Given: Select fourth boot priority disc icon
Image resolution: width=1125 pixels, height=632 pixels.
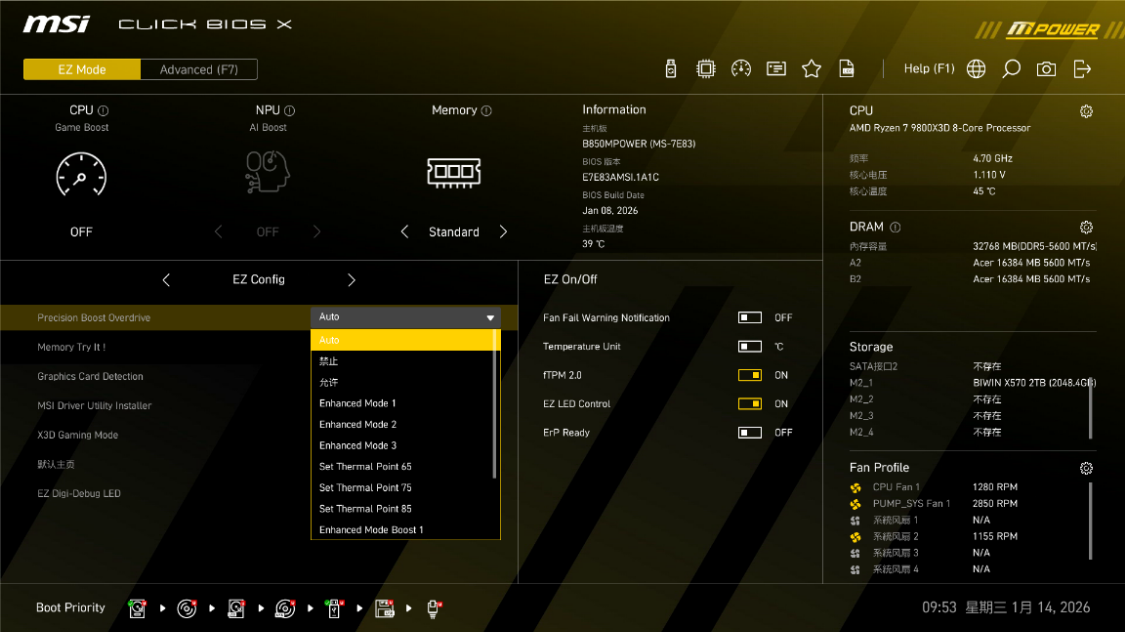Looking at the screenshot, I should click(285, 608).
